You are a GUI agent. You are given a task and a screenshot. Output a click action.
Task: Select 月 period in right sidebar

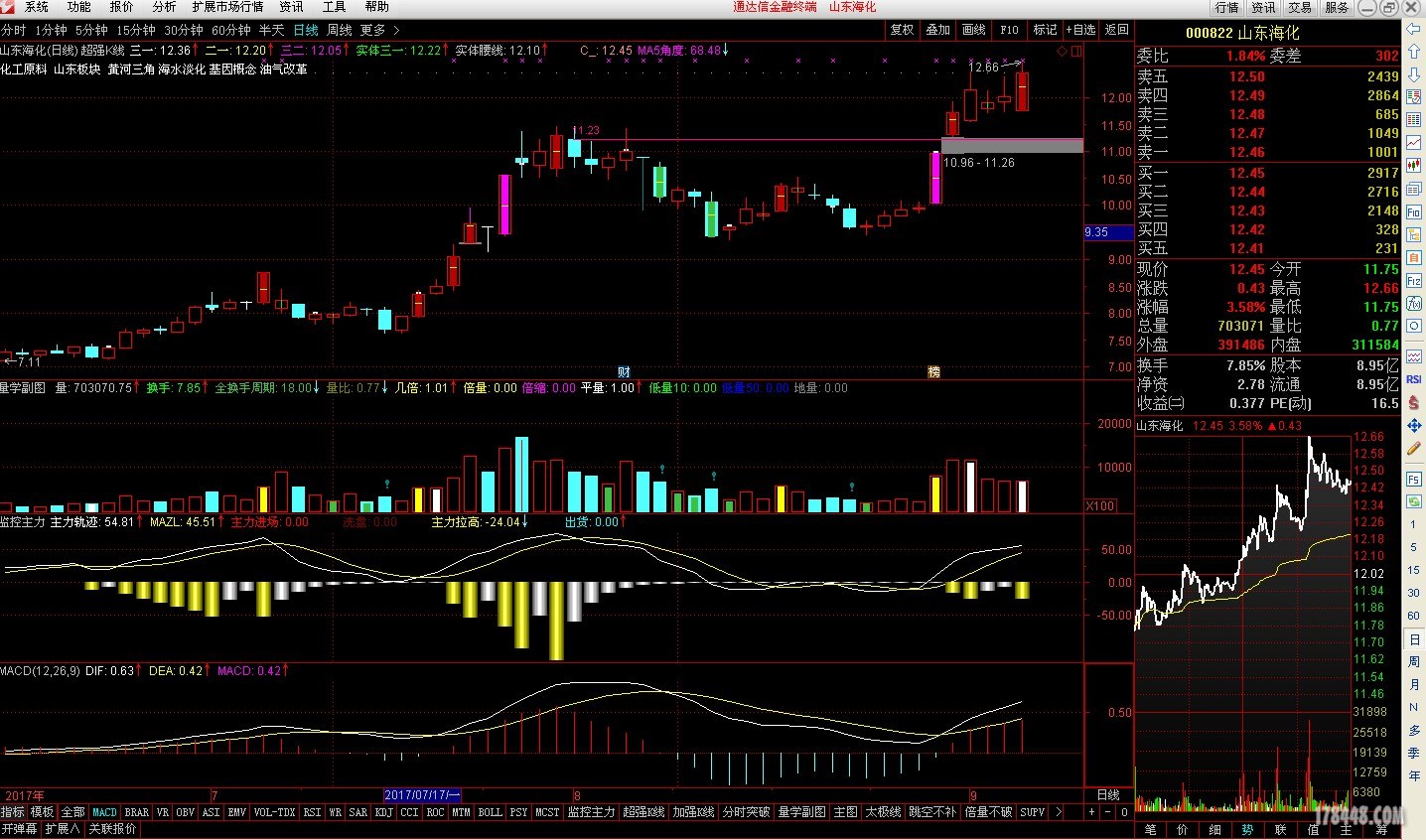[x=1414, y=684]
